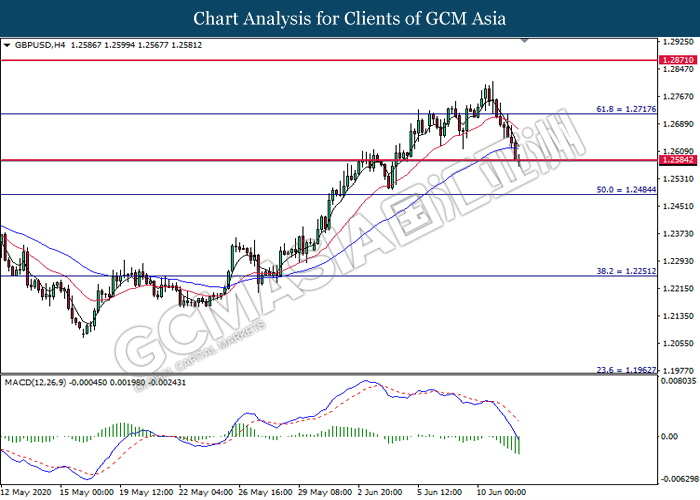
Task: Click the 12 May 2020 date label
Action: [x=26, y=492]
